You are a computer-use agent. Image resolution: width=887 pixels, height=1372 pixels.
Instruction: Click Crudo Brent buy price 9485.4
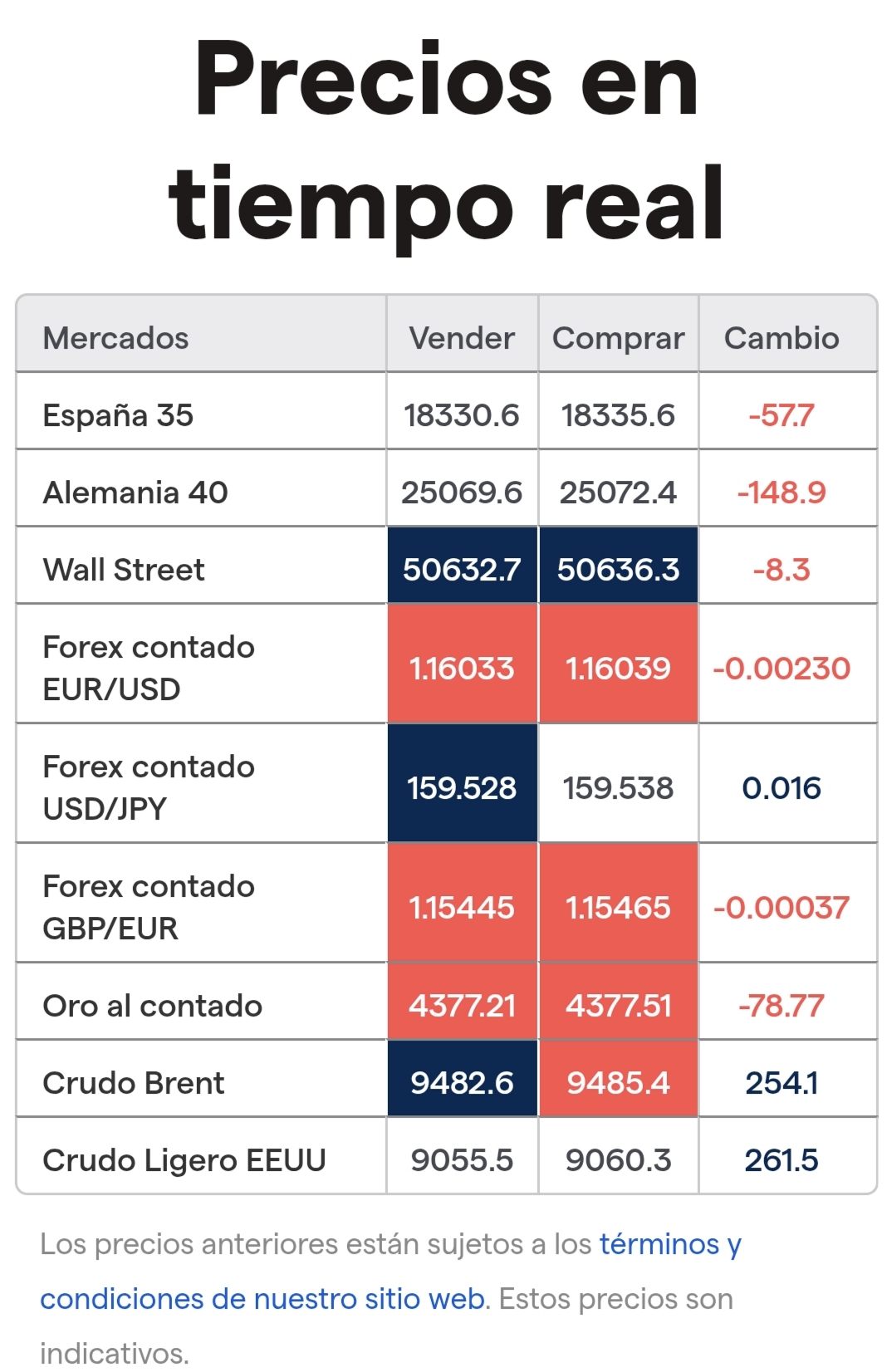coord(619,1083)
